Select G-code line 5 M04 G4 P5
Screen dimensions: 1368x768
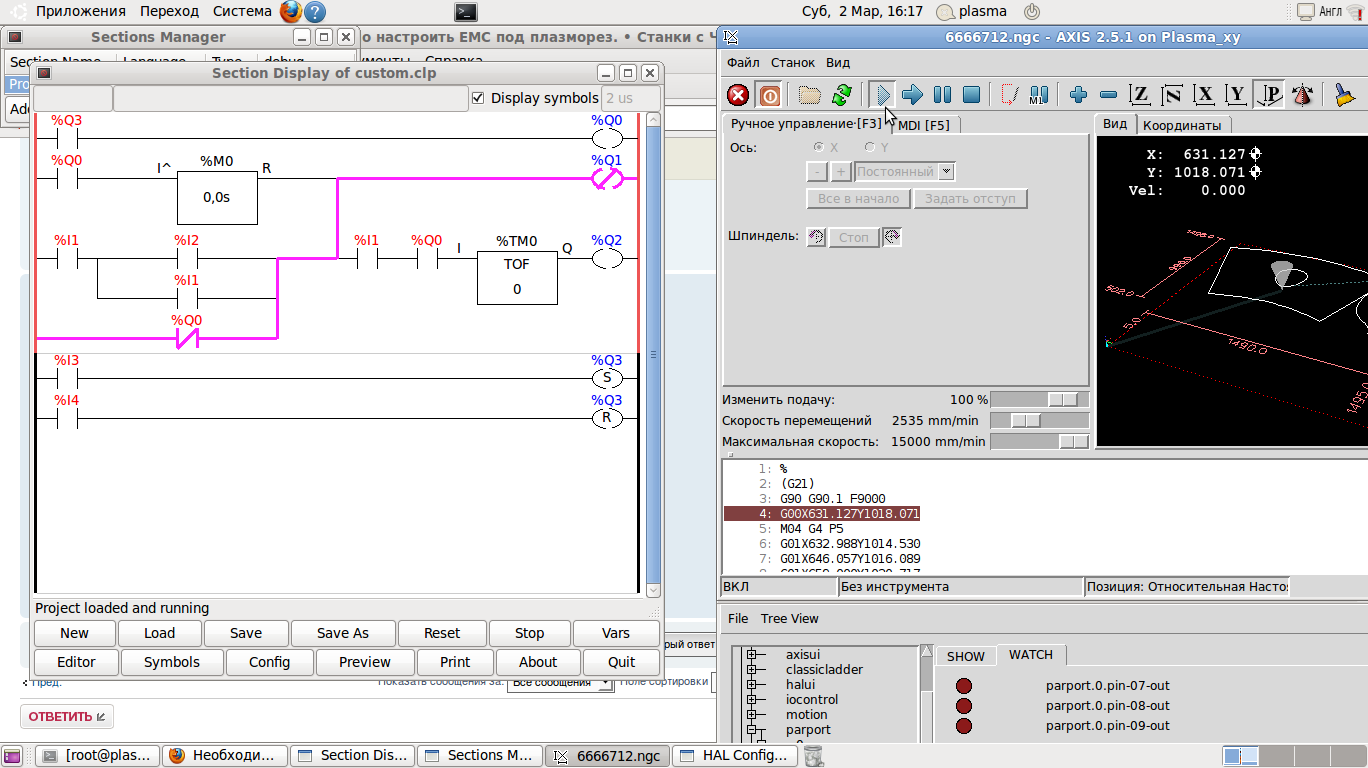tap(811, 529)
